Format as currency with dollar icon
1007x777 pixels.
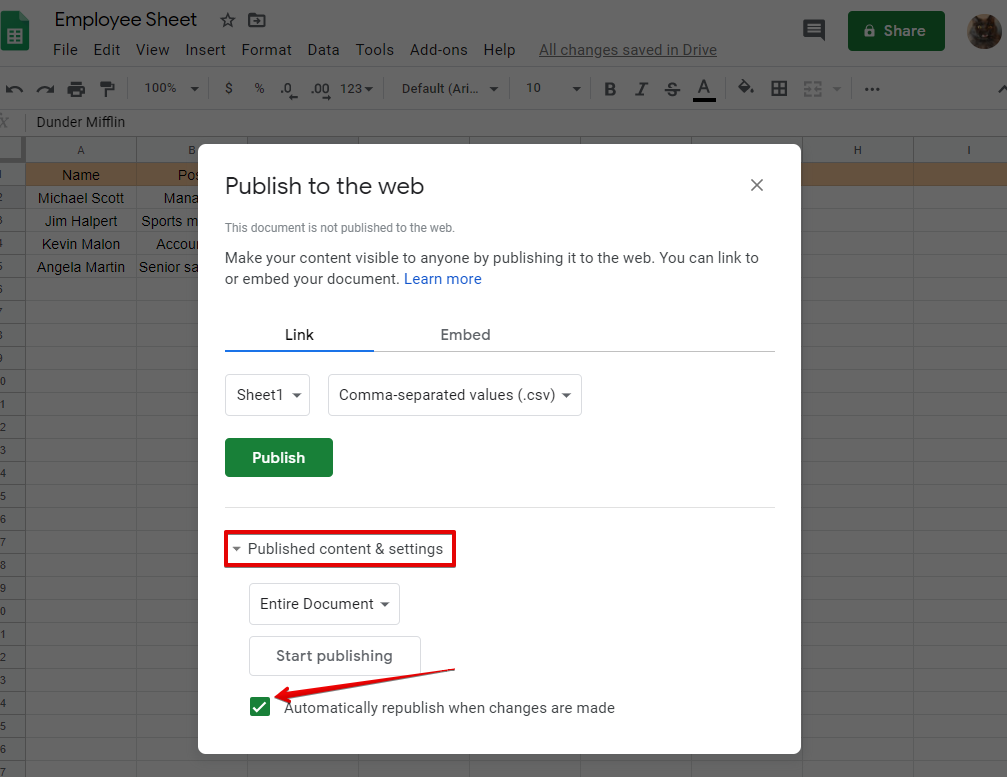[229, 89]
